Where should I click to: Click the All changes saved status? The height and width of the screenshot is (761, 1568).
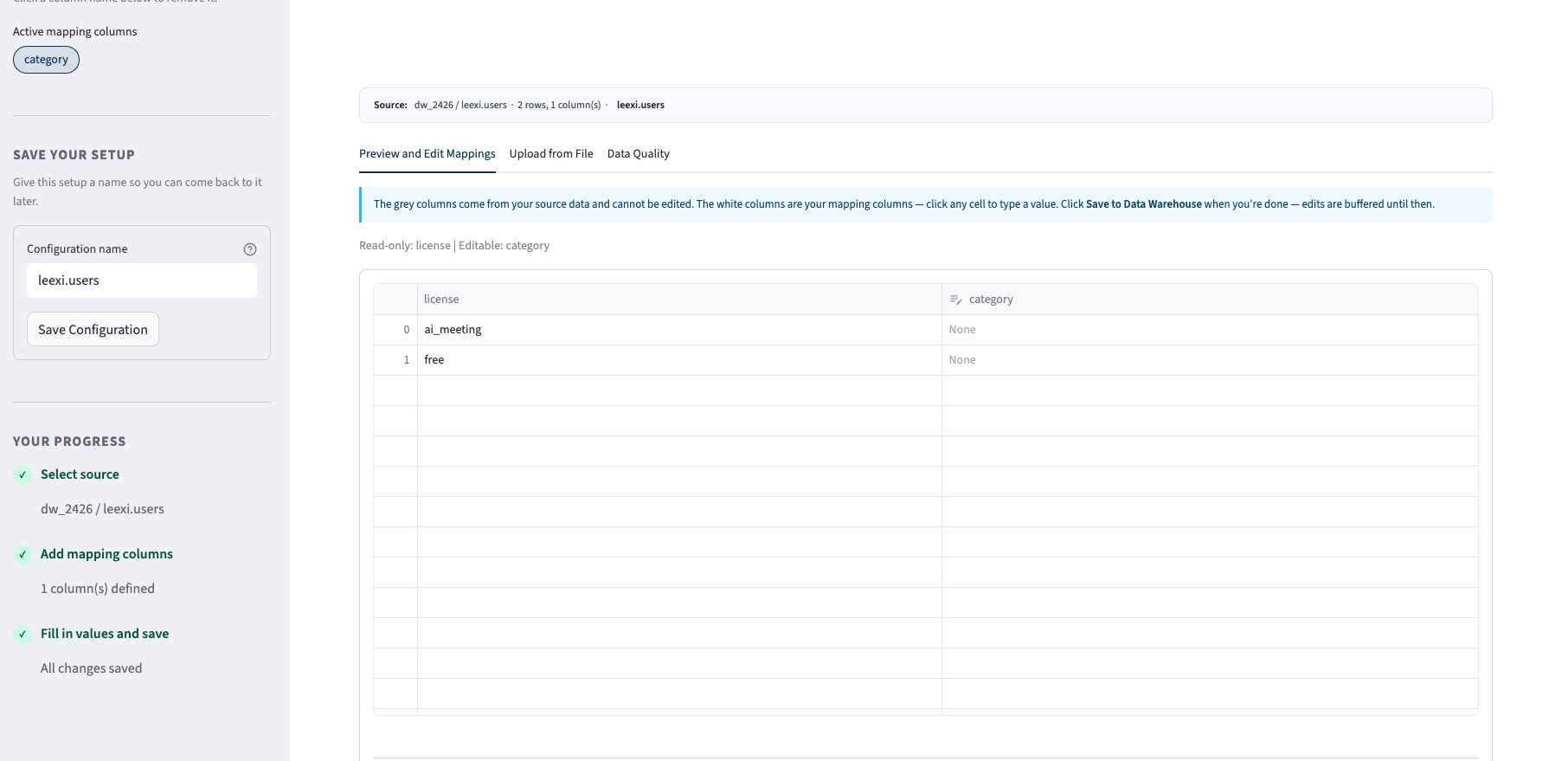(x=91, y=668)
